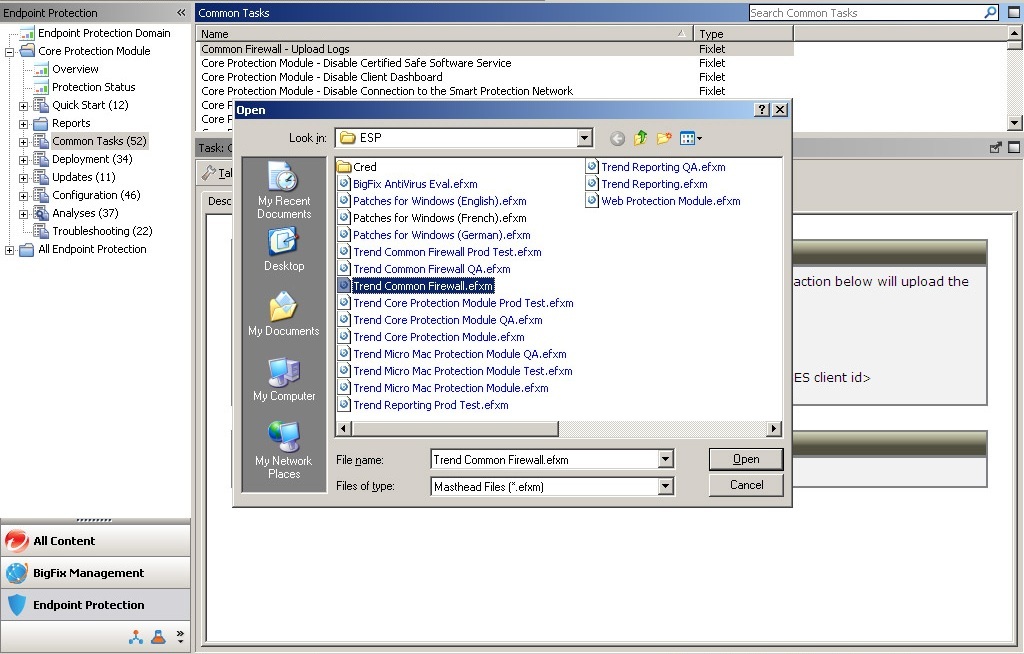Open the File name dropdown arrow
The height and width of the screenshot is (654, 1024).
[665, 459]
